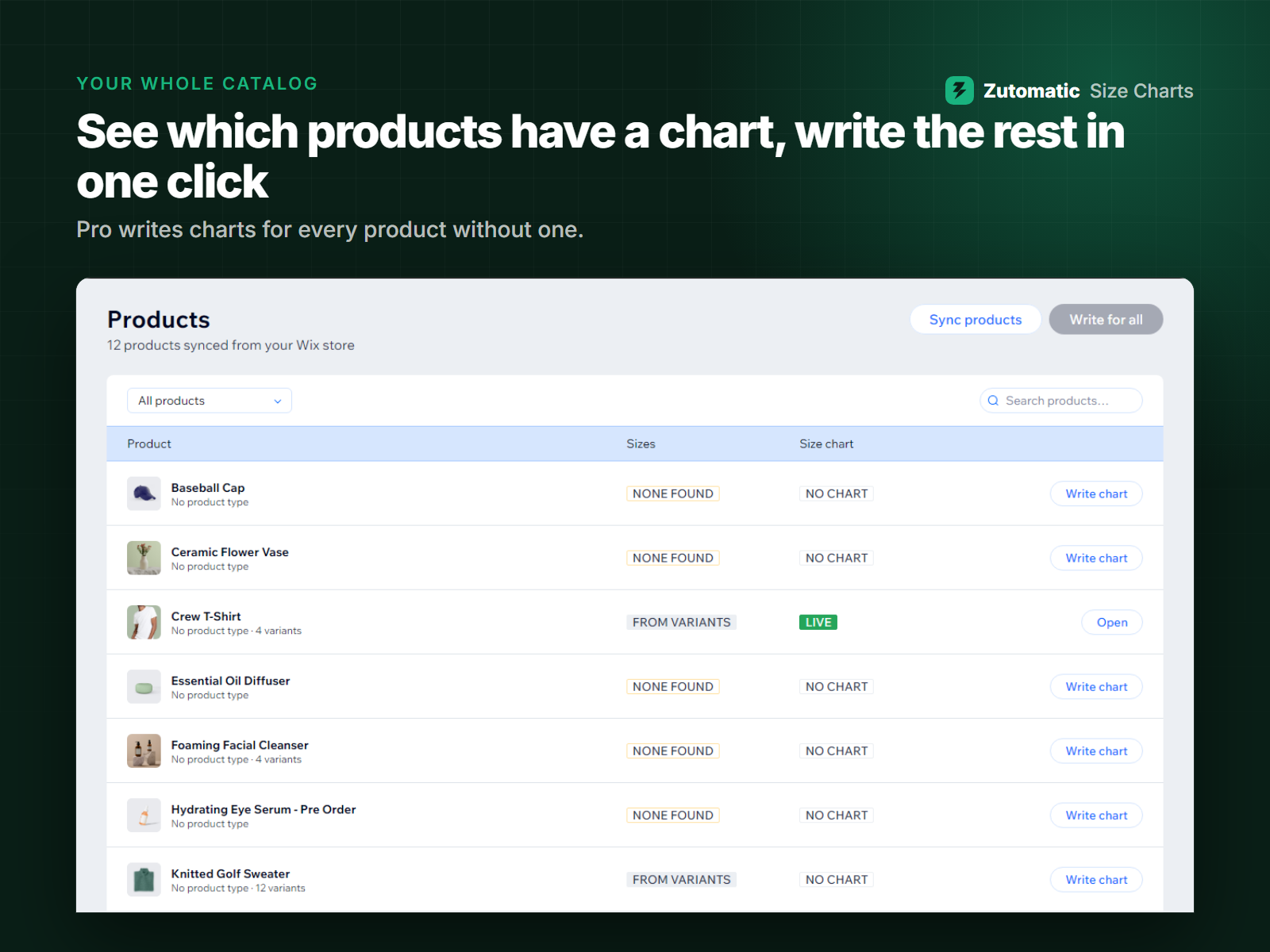Click the Zutomatic Size Charts brand text

[x=1088, y=90]
